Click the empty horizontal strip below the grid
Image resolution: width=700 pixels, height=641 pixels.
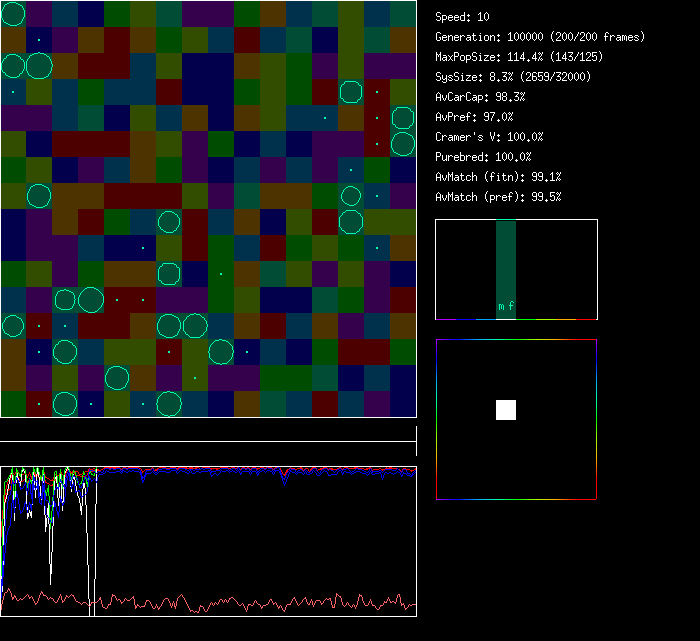pyautogui.click(x=208, y=433)
